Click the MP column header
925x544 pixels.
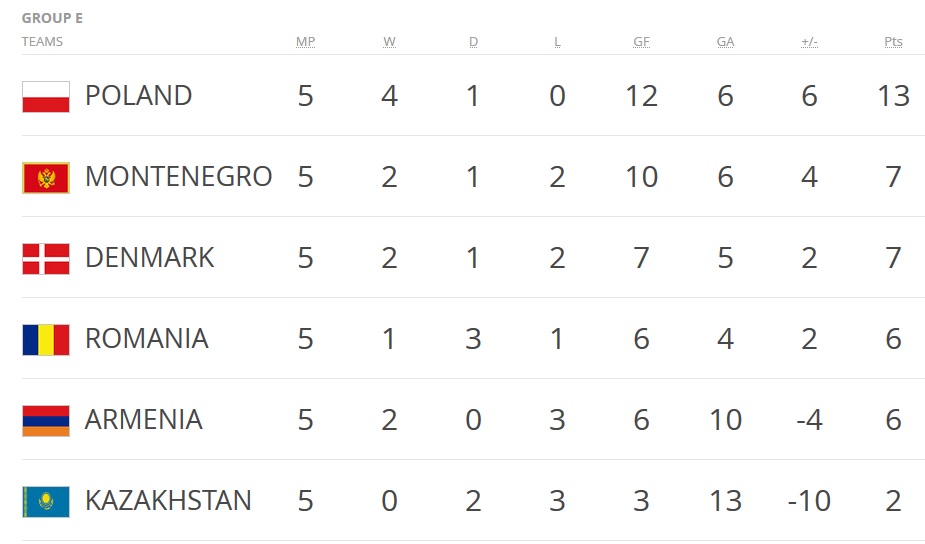tap(305, 42)
